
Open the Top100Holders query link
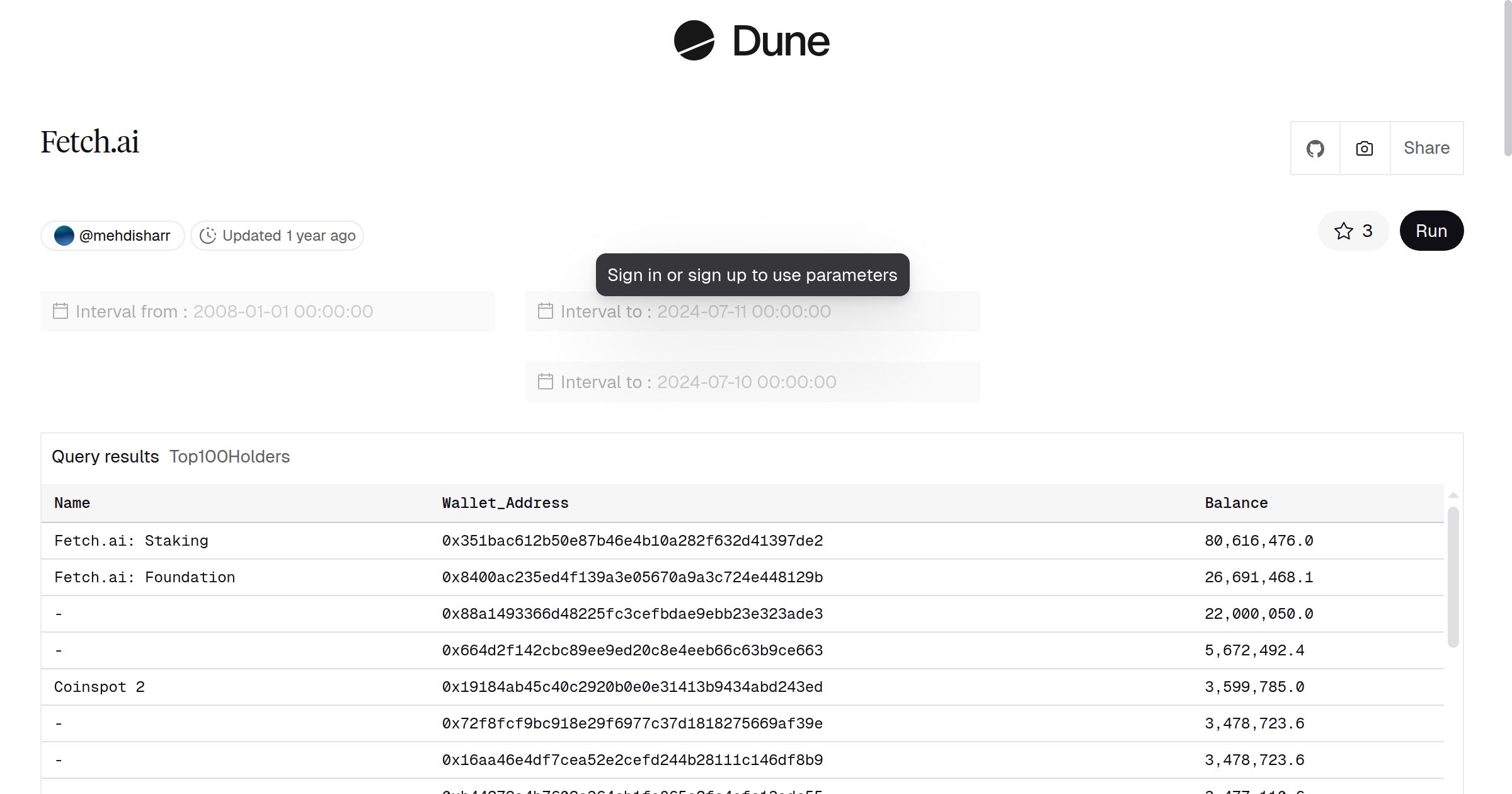[x=229, y=456]
